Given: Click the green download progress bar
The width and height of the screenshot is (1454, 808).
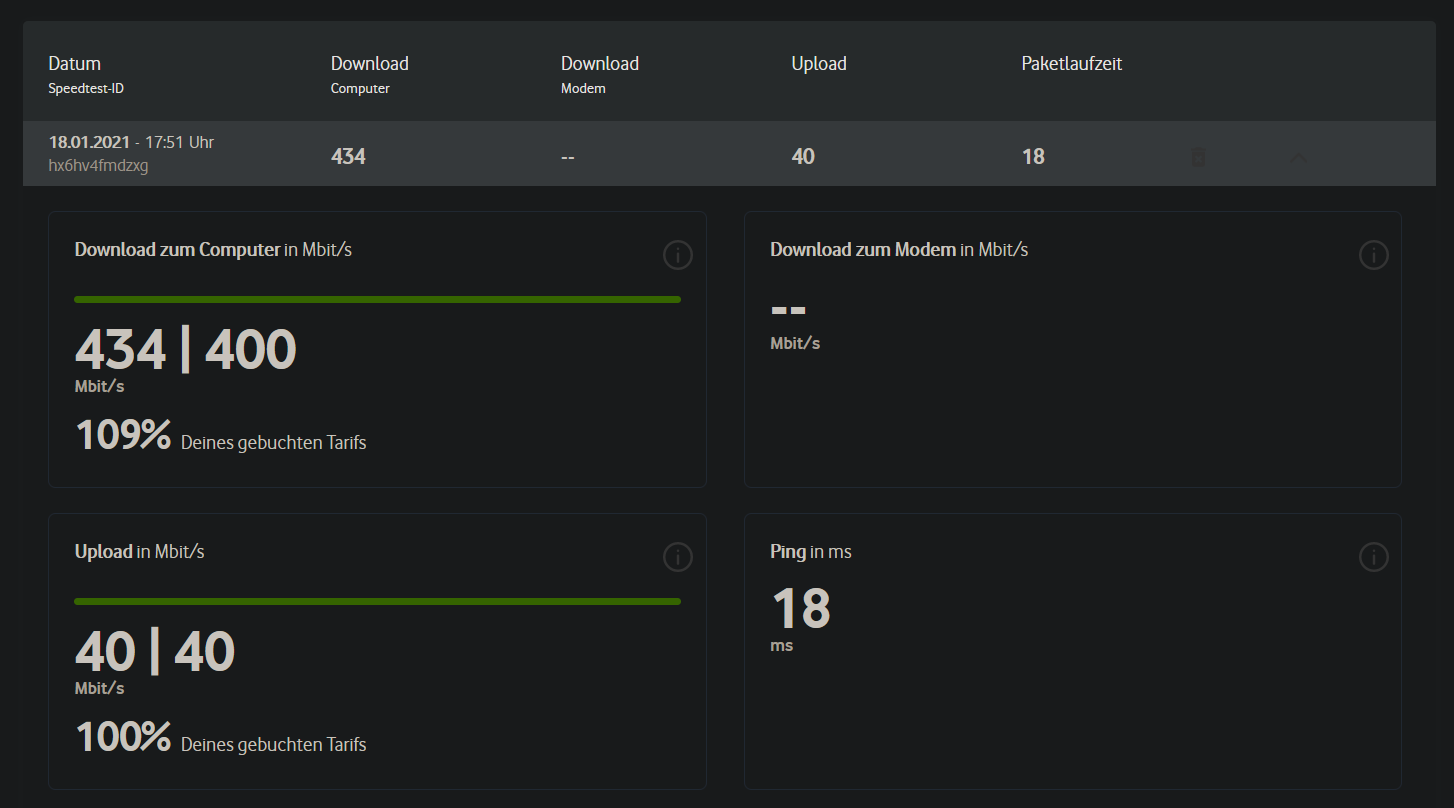Looking at the screenshot, I should (377, 299).
